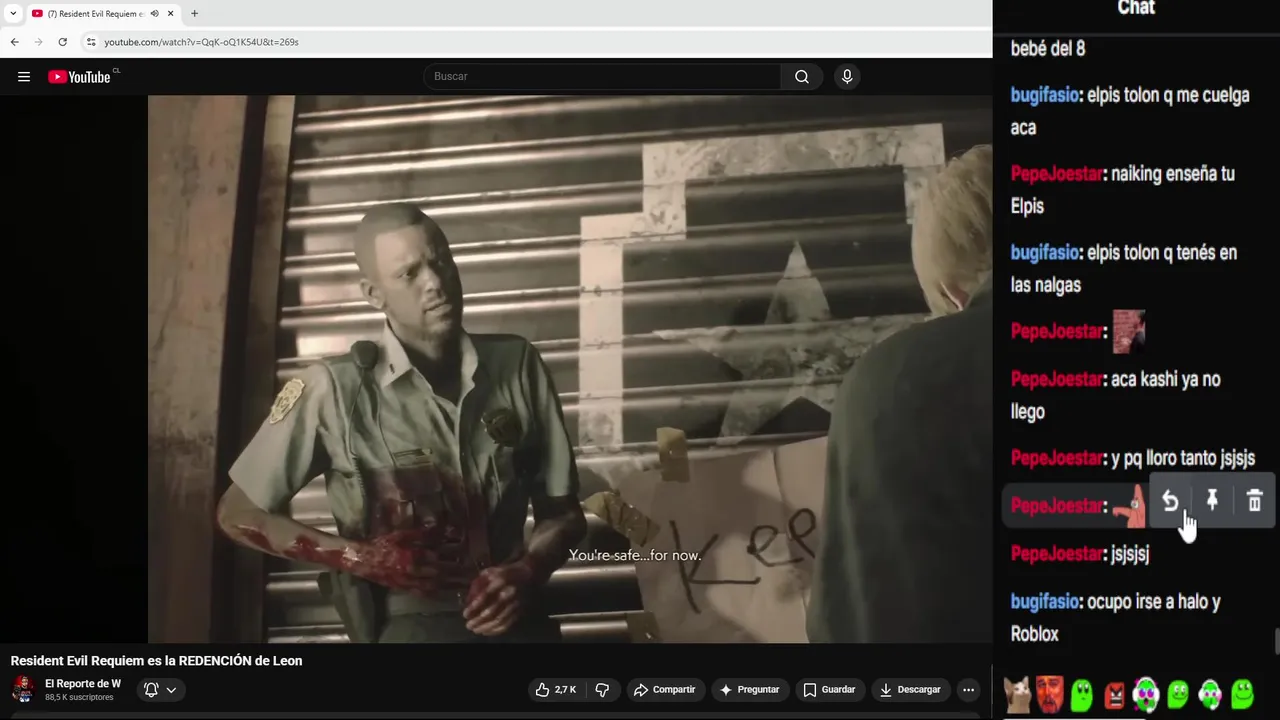
Task: Click bugifasio 'elpis tolon q me cuelga' message
Action: pos(1130,111)
